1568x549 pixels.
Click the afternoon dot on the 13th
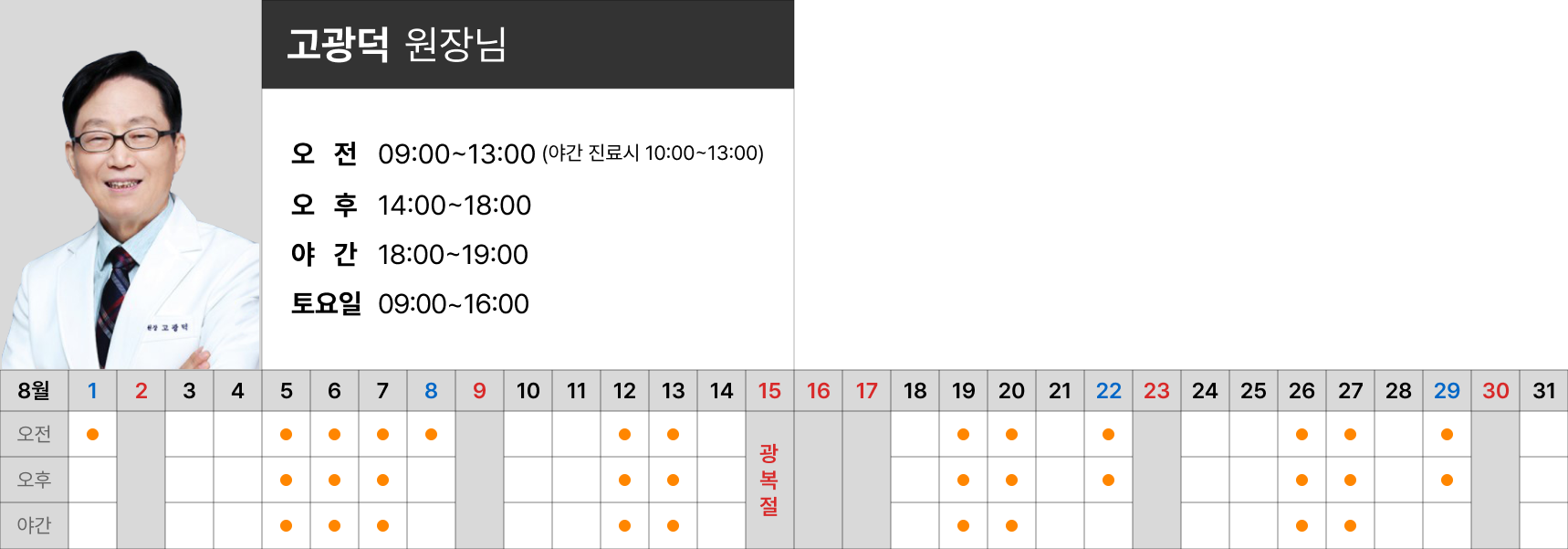click(x=673, y=480)
